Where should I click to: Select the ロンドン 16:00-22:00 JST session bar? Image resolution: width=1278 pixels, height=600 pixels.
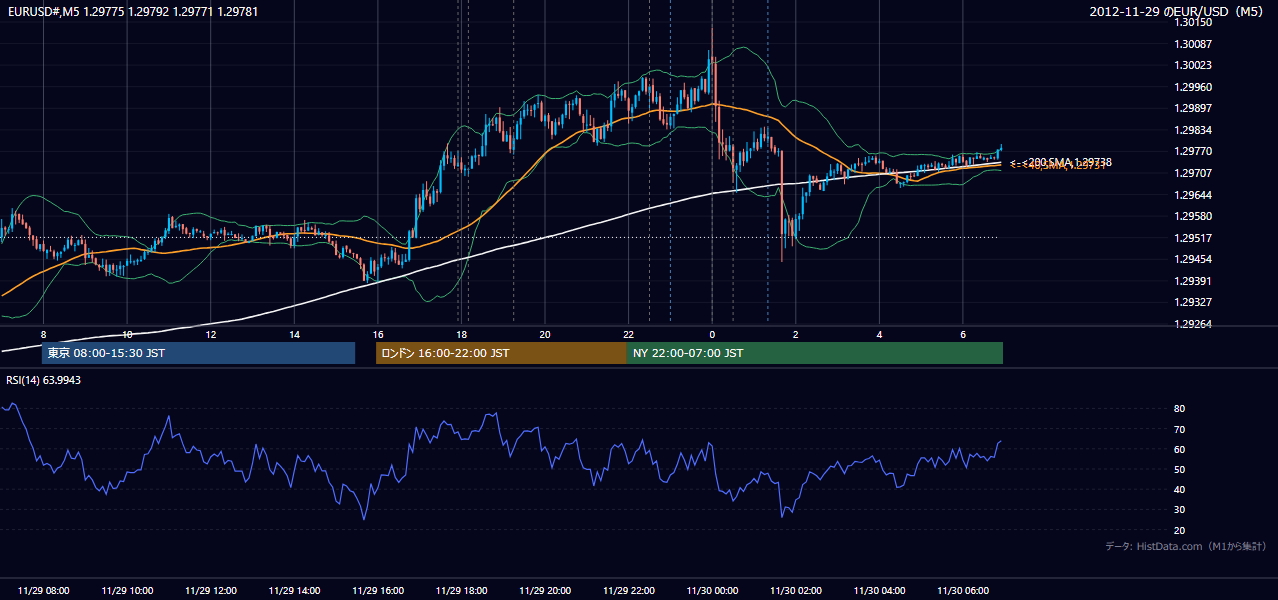501,353
